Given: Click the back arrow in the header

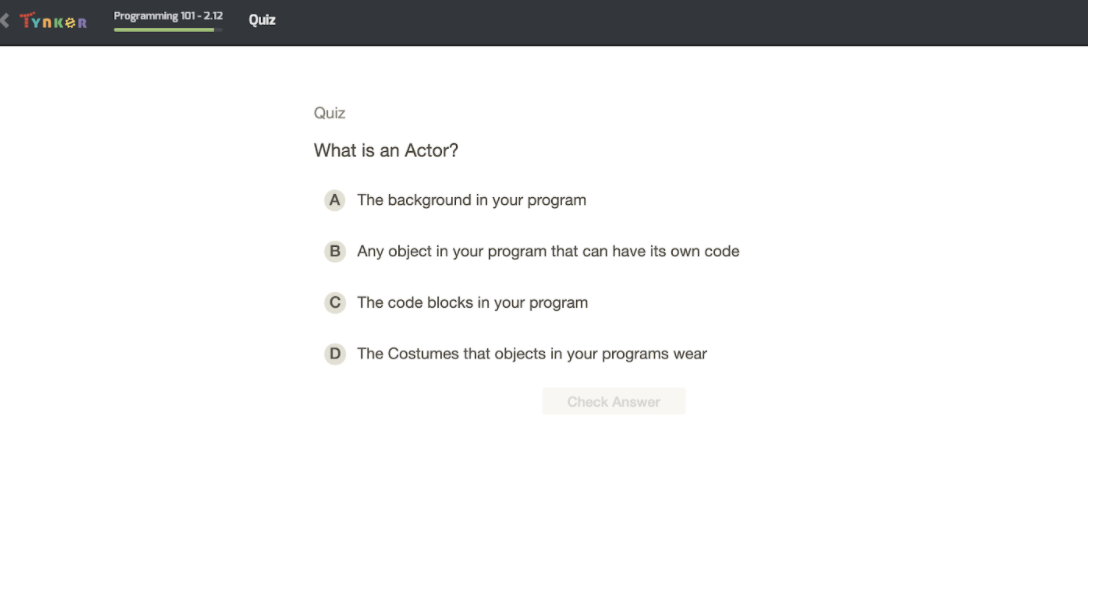Looking at the screenshot, I should pos(4,20).
